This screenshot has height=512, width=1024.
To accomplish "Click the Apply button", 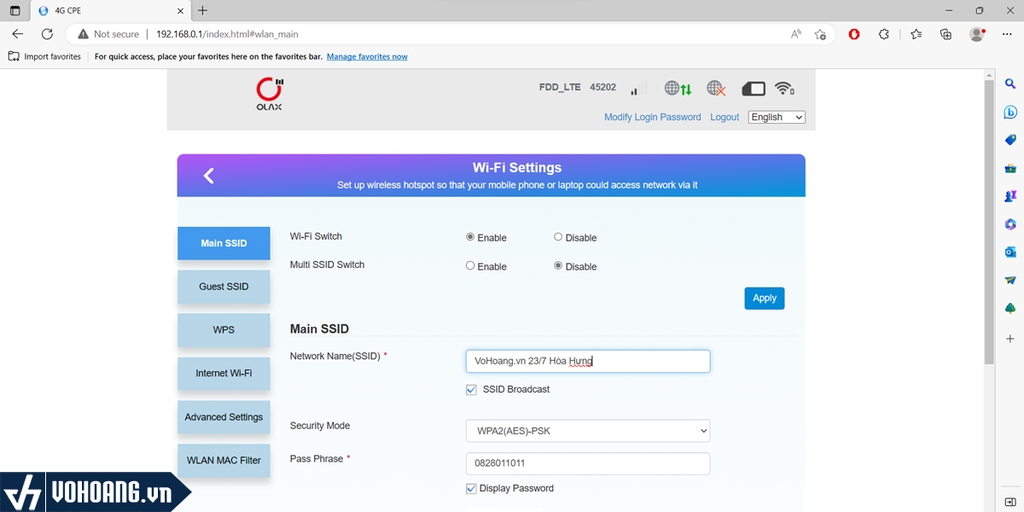I will pos(764,298).
